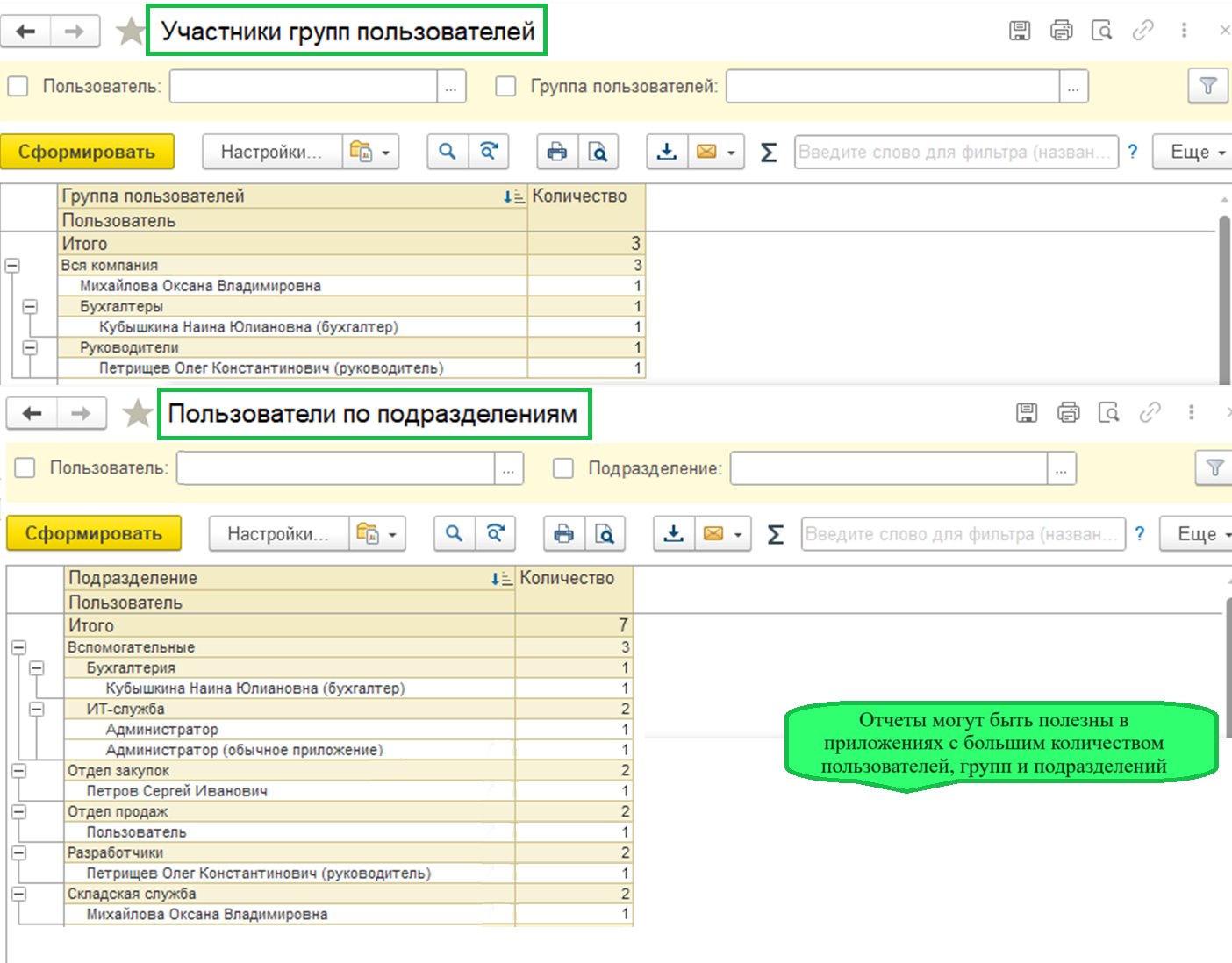Collapse the ИТ-служба group node
The image size is (1232, 963).
[x=37, y=709]
